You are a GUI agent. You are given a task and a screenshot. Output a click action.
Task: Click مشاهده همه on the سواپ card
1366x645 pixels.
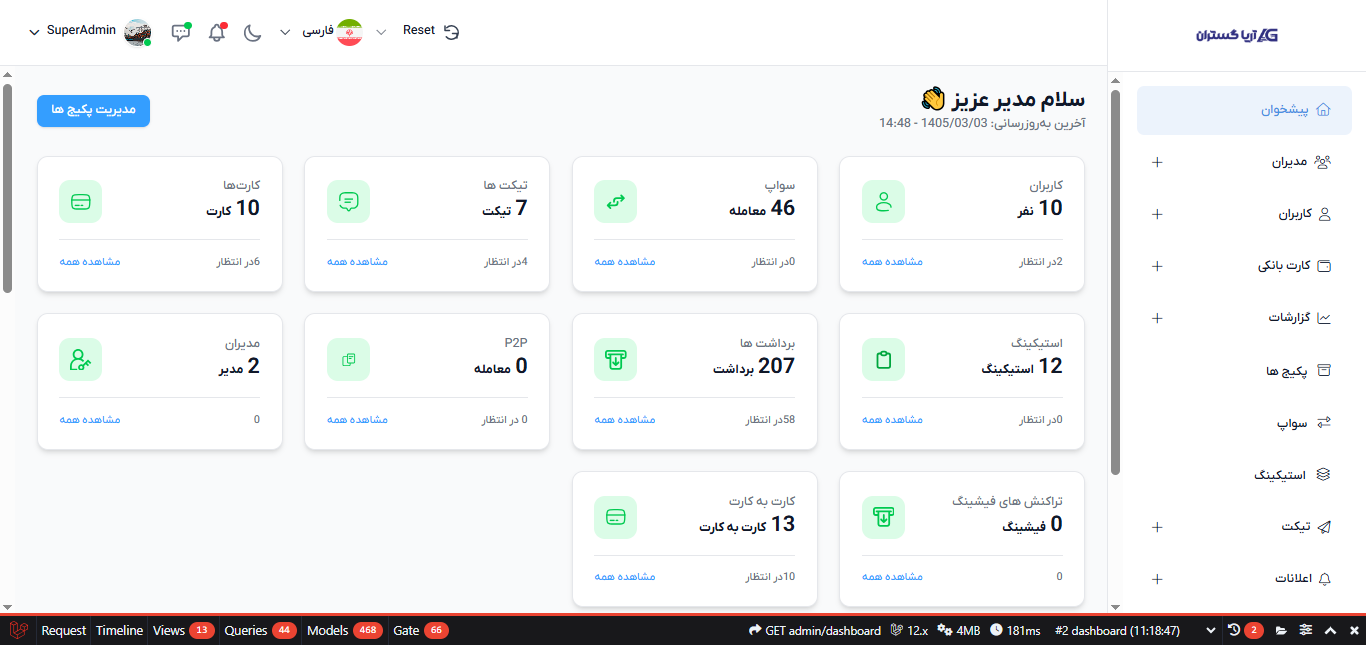[625, 262]
